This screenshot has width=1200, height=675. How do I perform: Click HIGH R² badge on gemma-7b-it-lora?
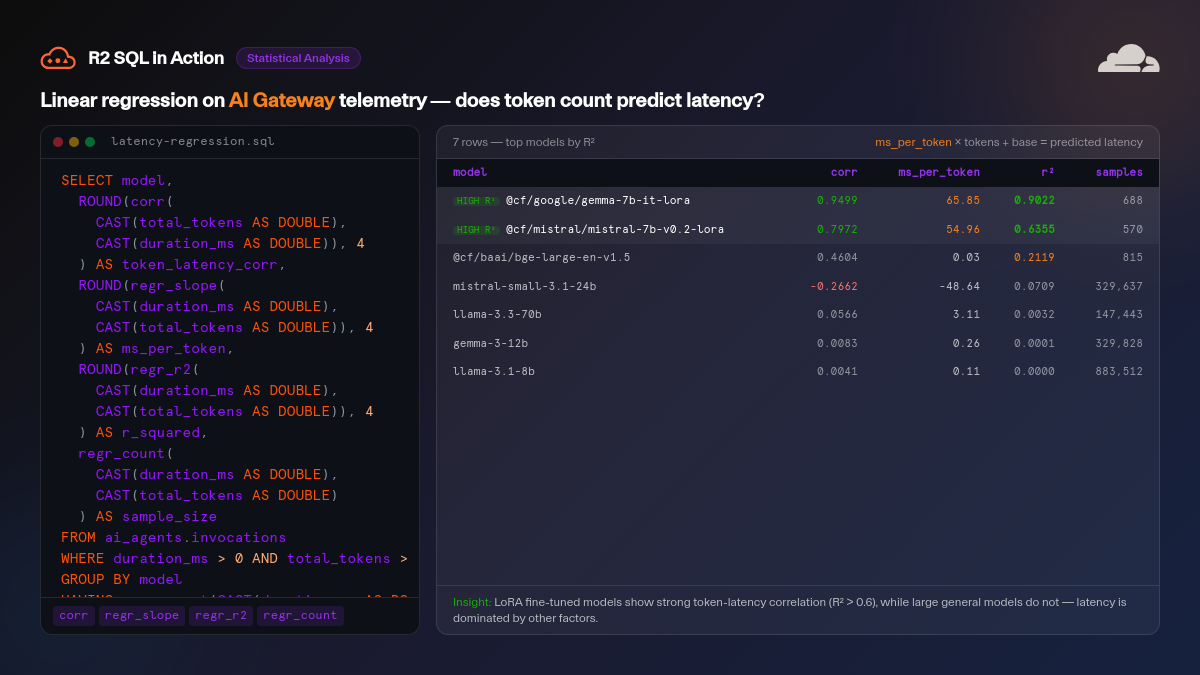475,201
